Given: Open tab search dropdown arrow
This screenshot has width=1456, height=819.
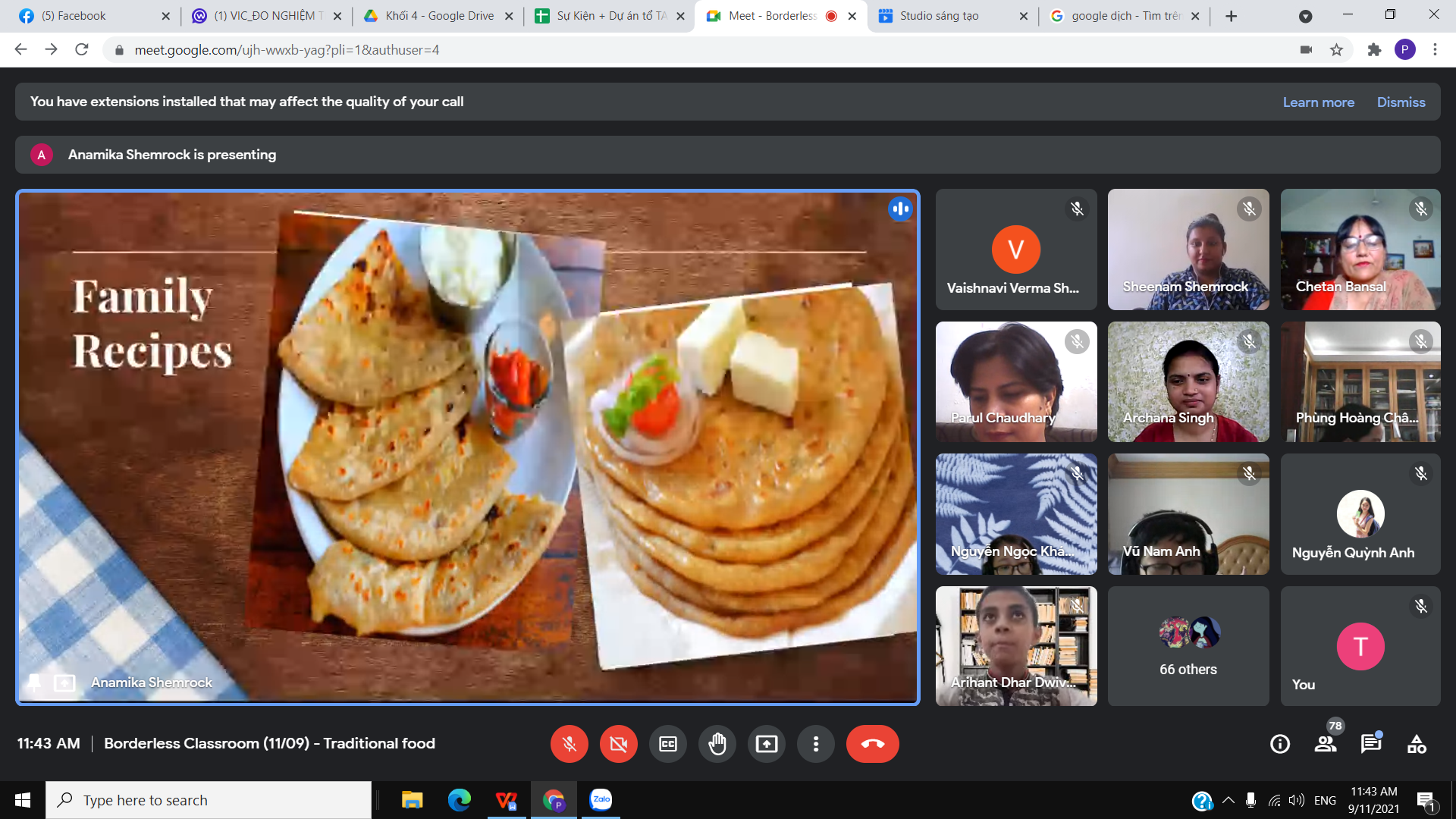Looking at the screenshot, I should tap(1305, 16).
